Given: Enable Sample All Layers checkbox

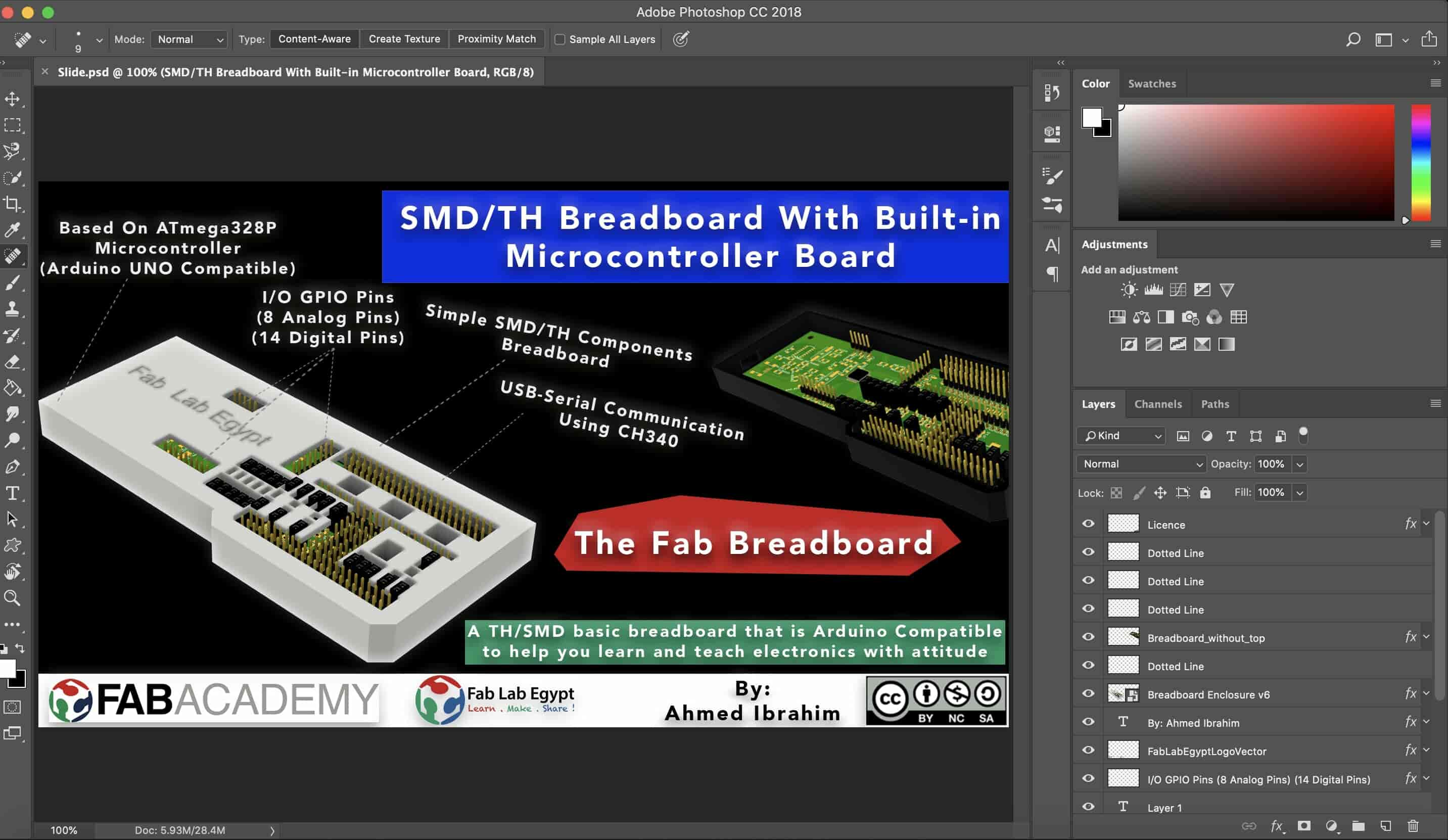Looking at the screenshot, I should point(559,39).
